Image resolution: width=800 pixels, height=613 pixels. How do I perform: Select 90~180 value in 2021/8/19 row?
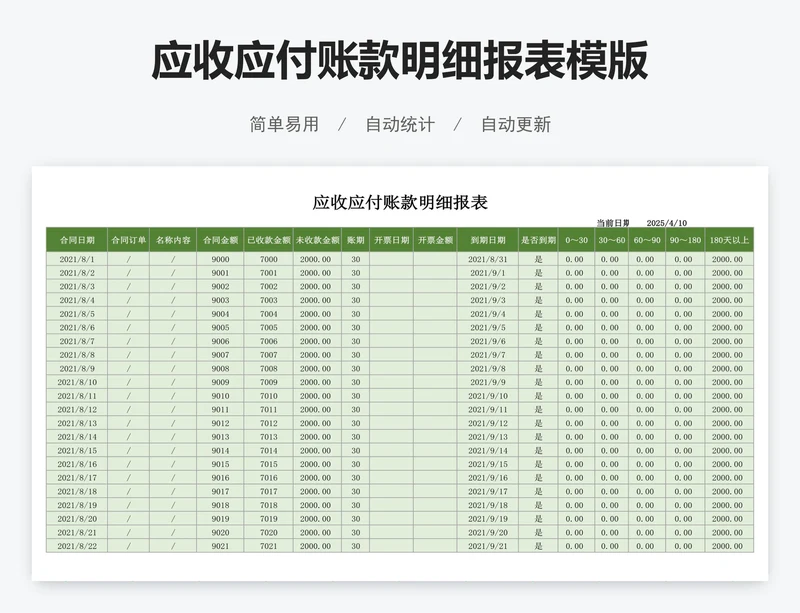(x=685, y=505)
